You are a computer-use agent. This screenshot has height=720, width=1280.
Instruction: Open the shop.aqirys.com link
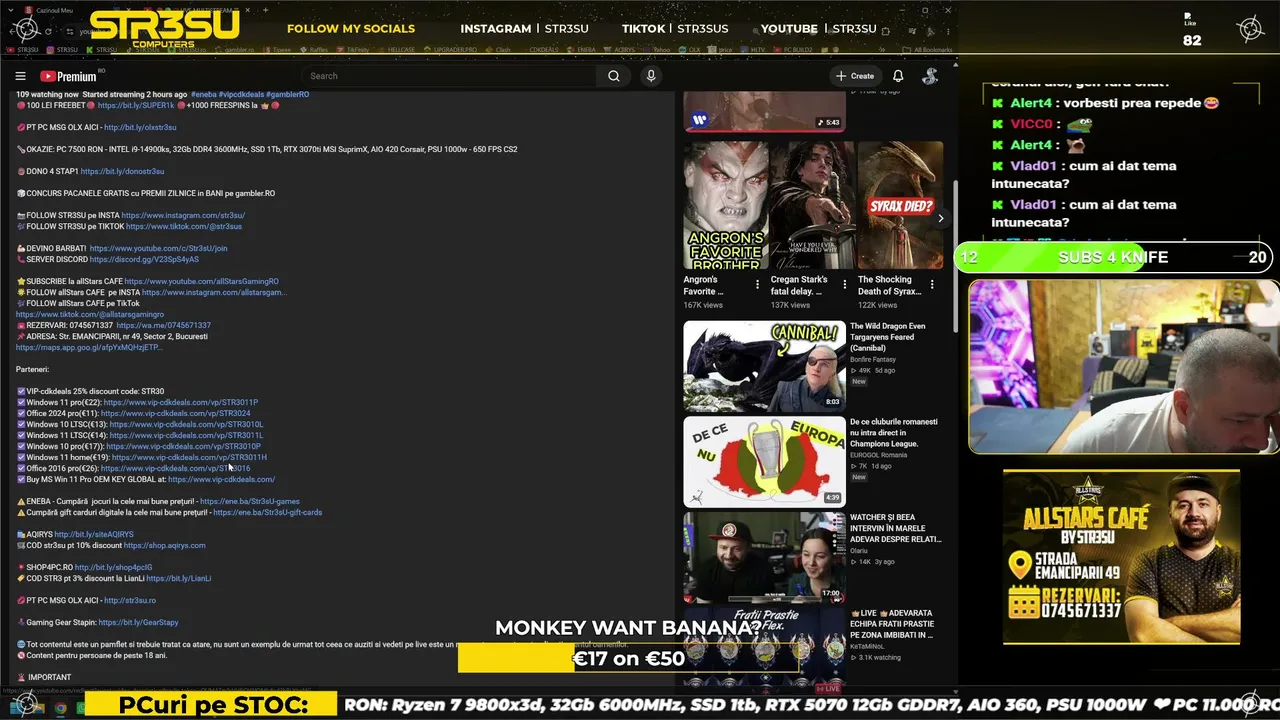click(164, 545)
